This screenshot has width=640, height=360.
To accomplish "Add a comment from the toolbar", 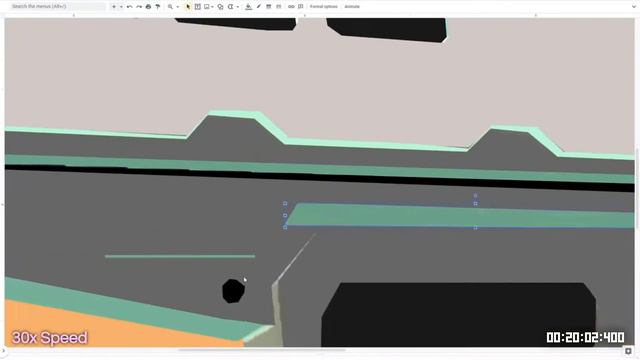I will point(301,7).
